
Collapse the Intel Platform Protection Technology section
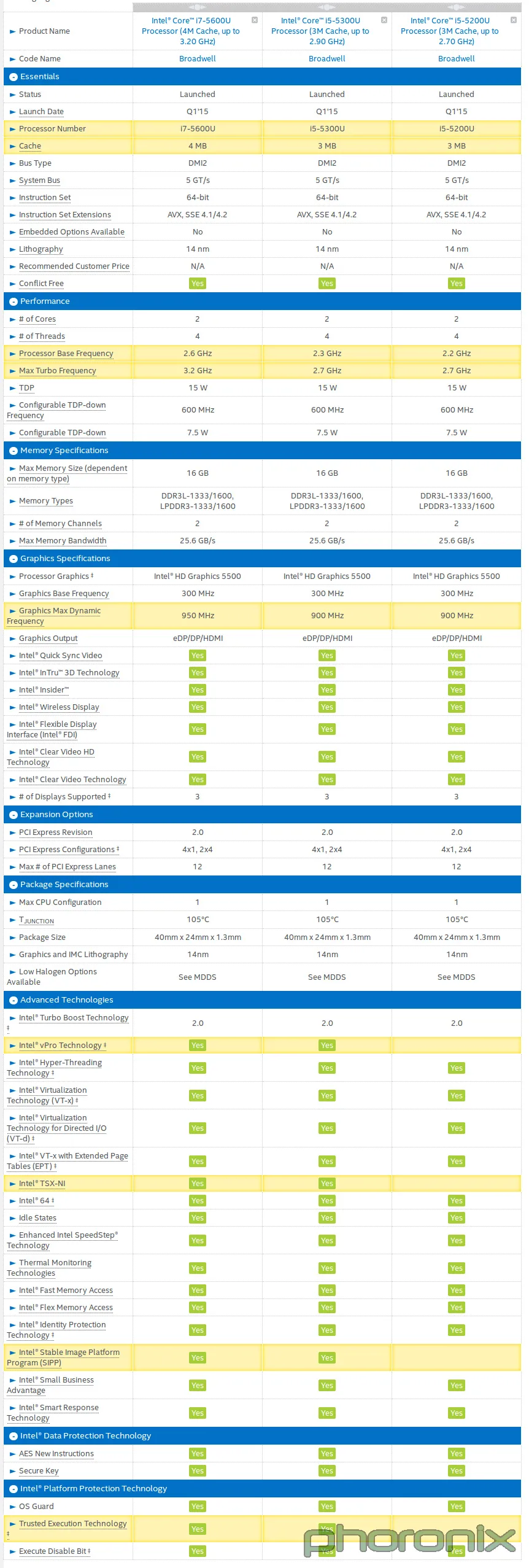[14, 1489]
